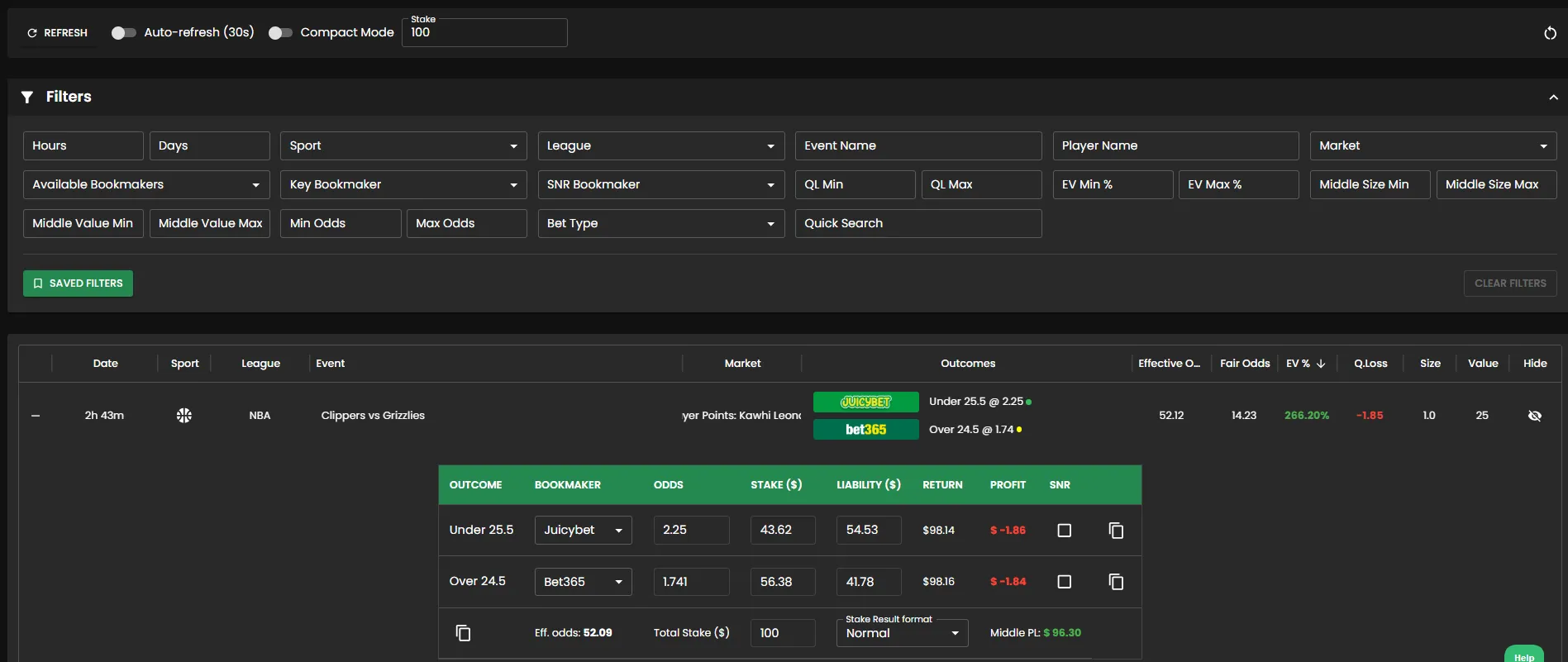Open Stake Result format dropdown

(x=902, y=633)
